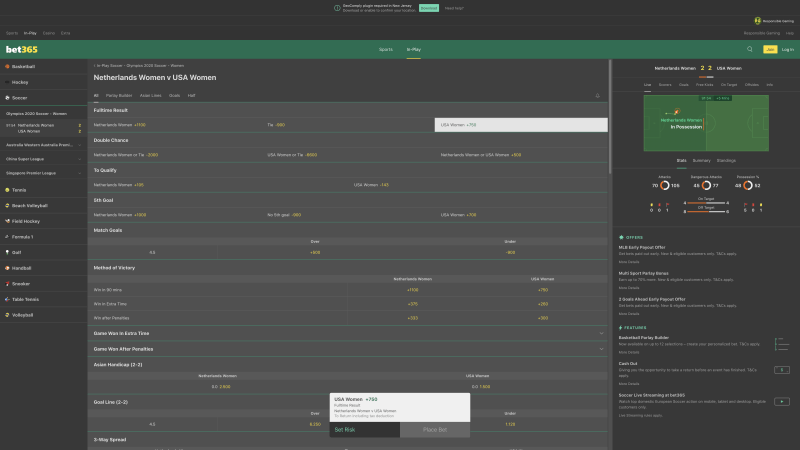Click the Cash Out feature icon
The width and height of the screenshot is (800, 450).
click(780, 371)
